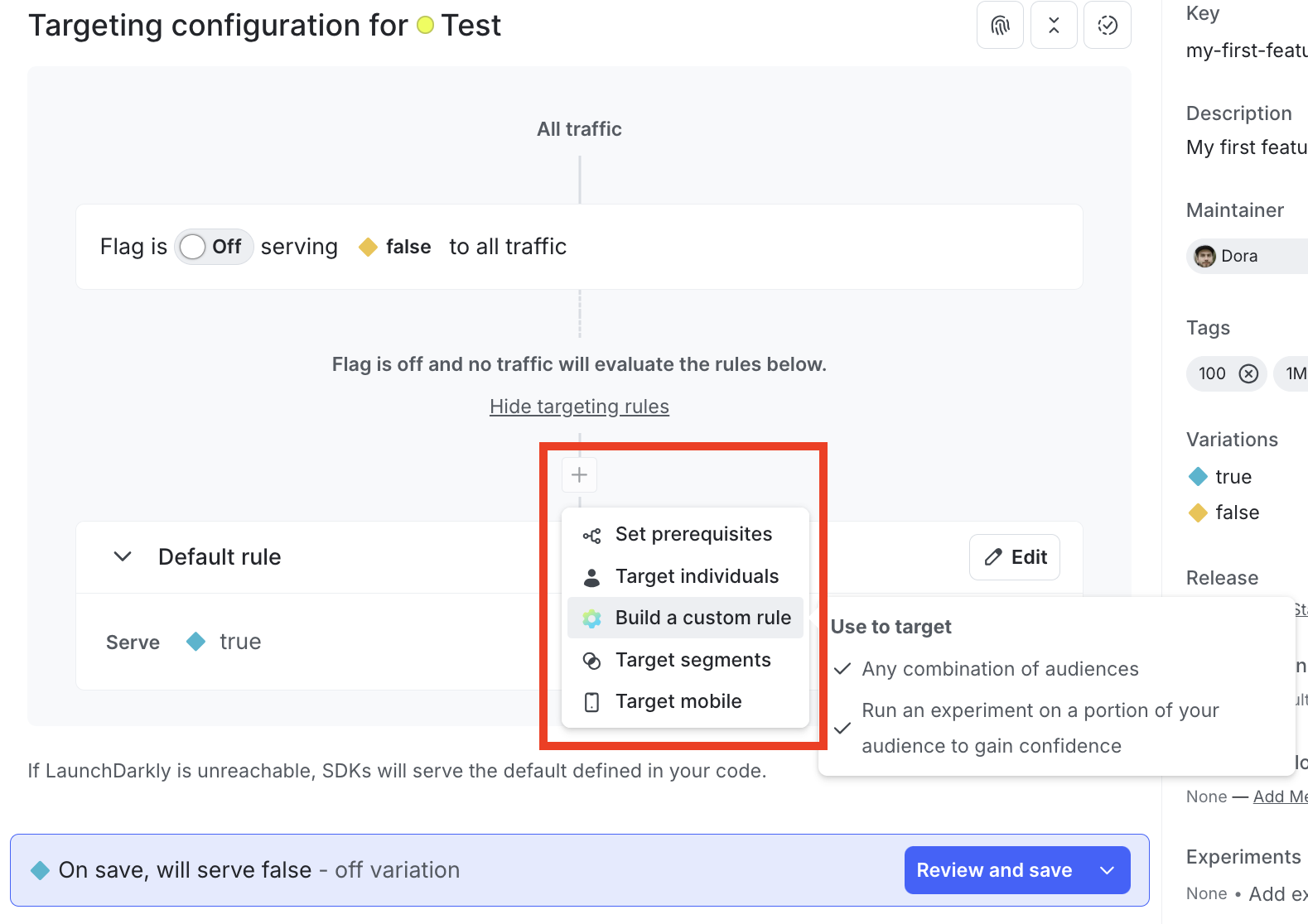Viewport: 1308px width, 924px height.
Task: Click the collapse arrows icon button
Action: click(1054, 26)
